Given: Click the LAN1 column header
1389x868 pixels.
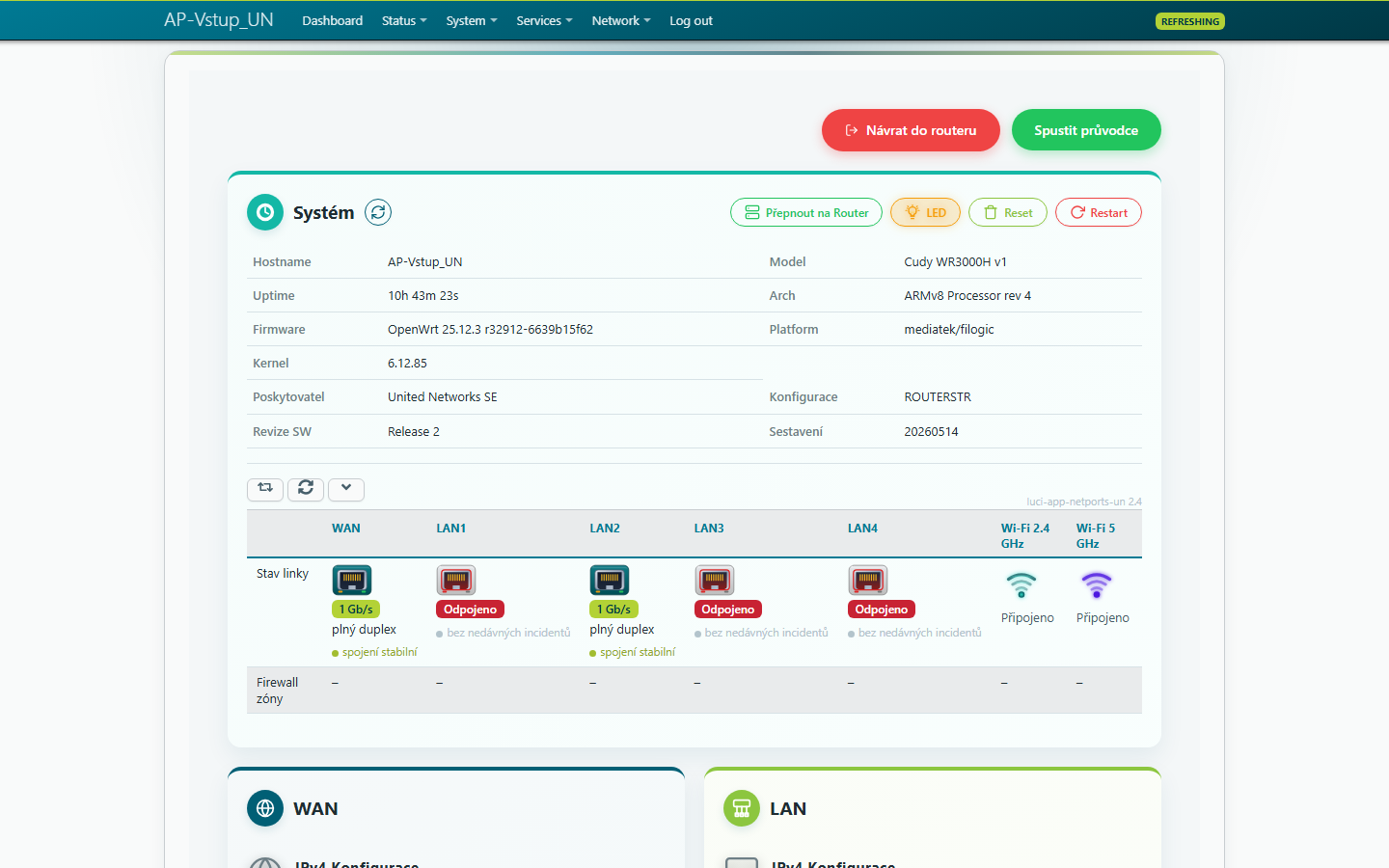Looking at the screenshot, I should (451, 528).
